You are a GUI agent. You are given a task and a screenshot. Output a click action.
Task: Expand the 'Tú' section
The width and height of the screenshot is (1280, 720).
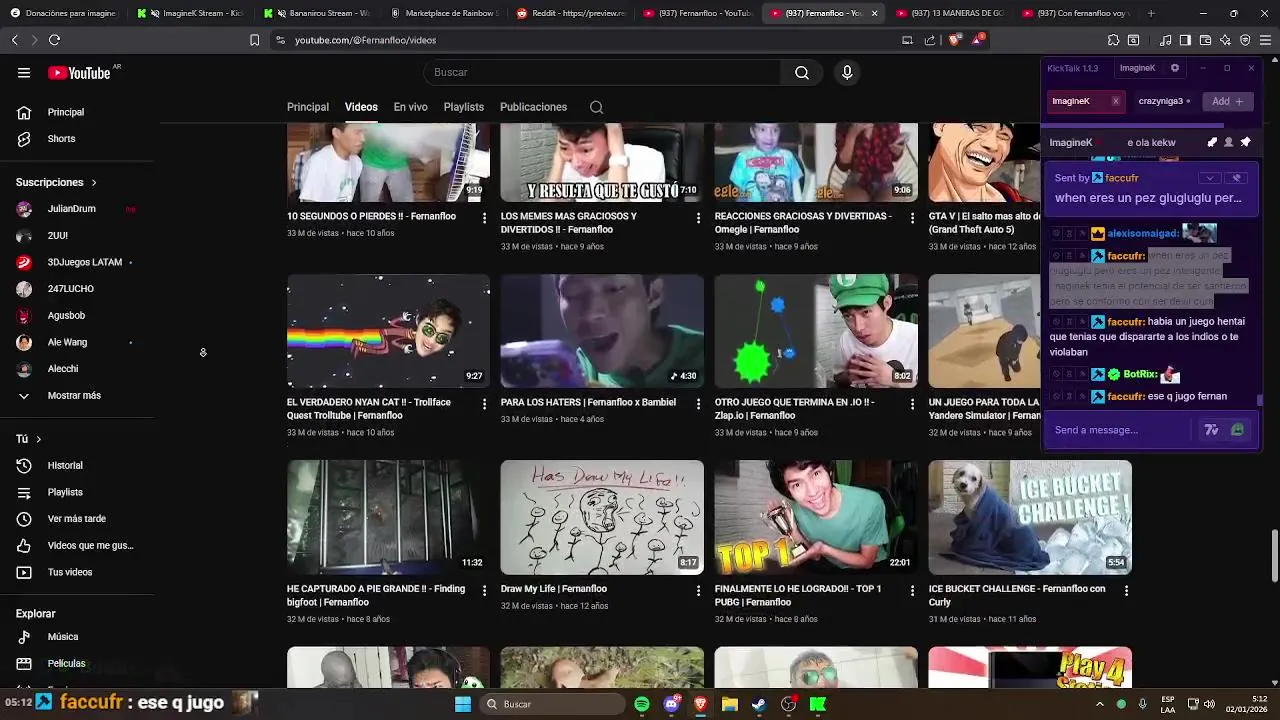coord(29,439)
